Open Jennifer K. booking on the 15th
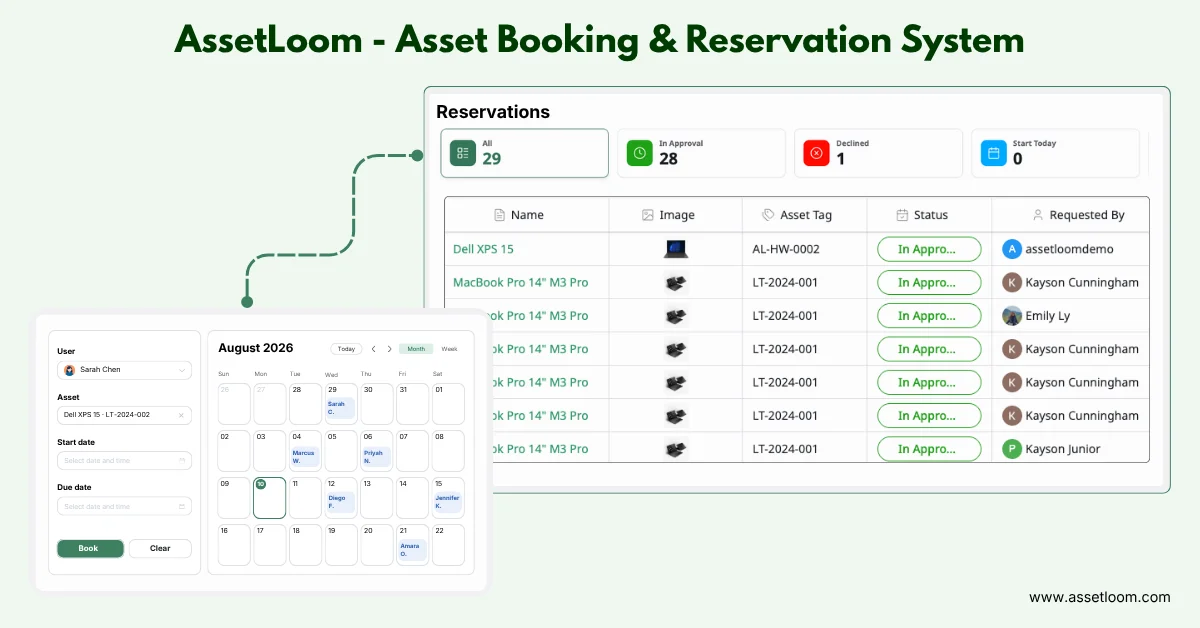Image resolution: width=1200 pixels, height=628 pixels. click(448, 501)
